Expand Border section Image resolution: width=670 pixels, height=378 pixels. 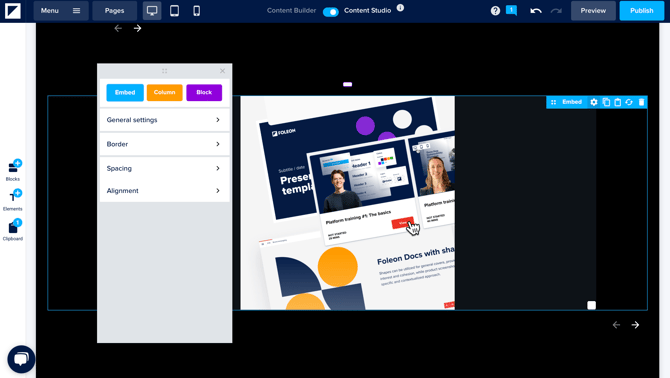coord(165,144)
